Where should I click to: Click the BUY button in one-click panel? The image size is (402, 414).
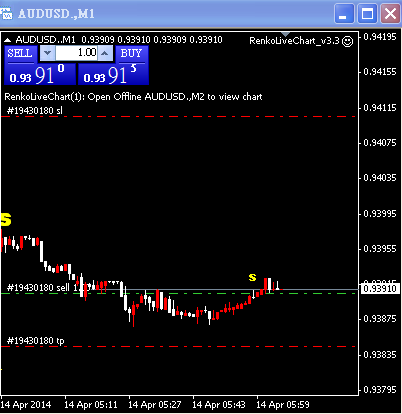(131, 54)
